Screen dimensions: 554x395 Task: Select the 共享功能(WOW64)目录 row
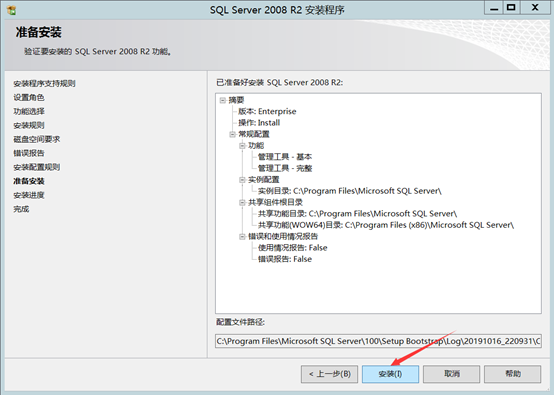[386, 225]
